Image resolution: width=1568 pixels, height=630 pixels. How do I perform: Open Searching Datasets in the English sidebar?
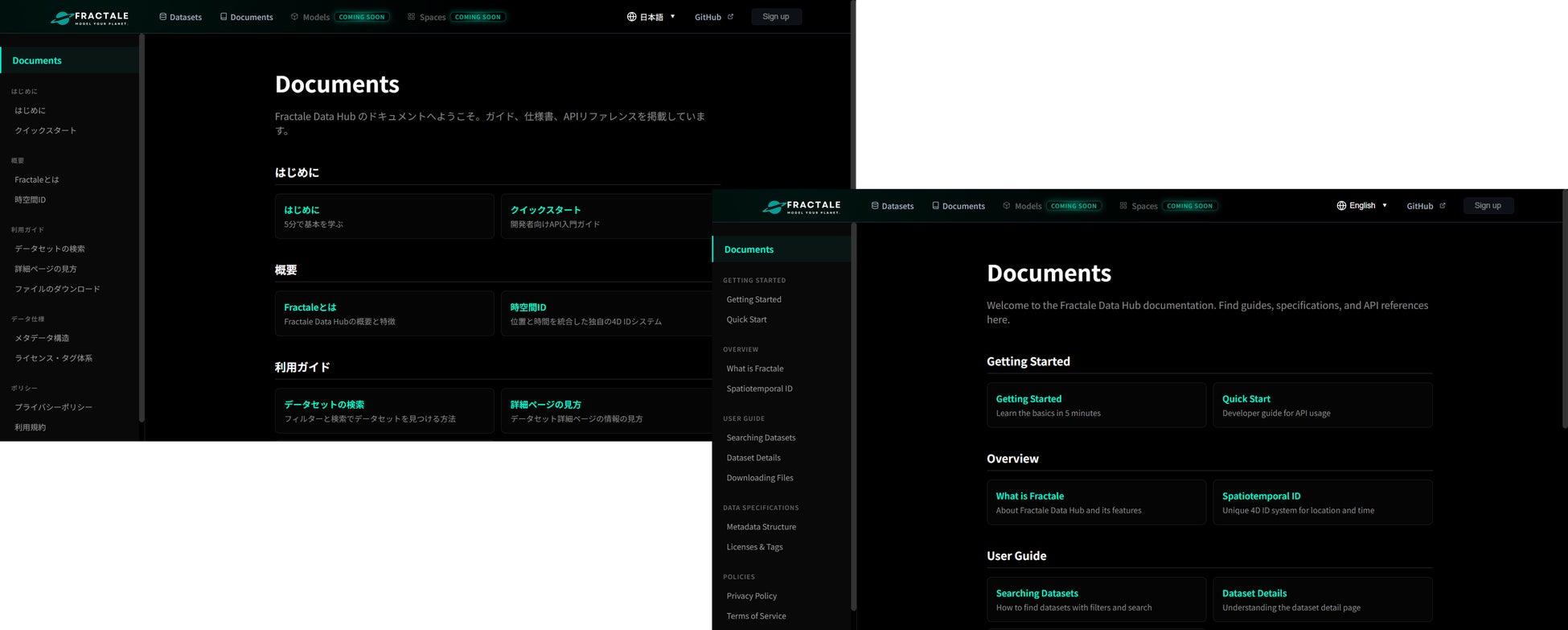pyautogui.click(x=761, y=438)
